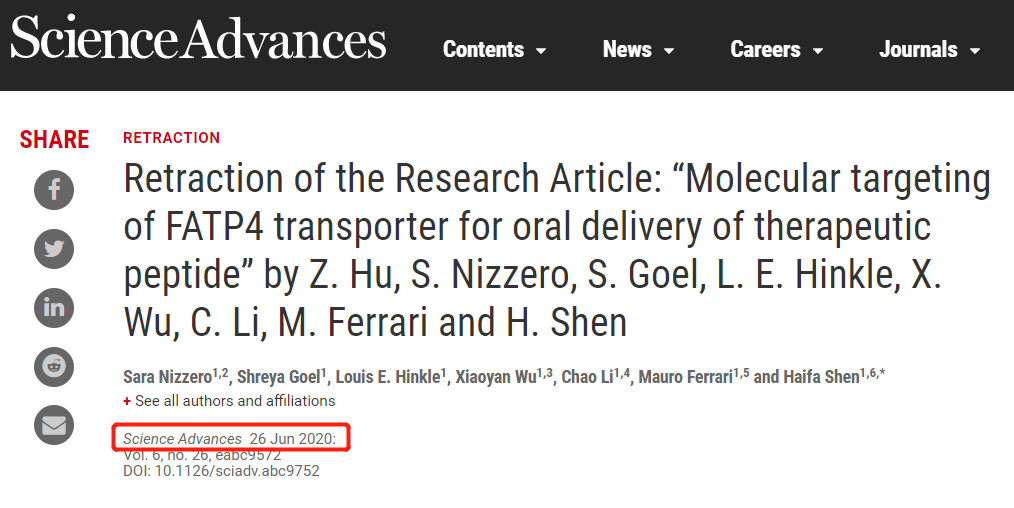This screenshot has height=508, width=1014.
Task: Open the Science Advances homepage logo
Action: click(x=198, y=37)
